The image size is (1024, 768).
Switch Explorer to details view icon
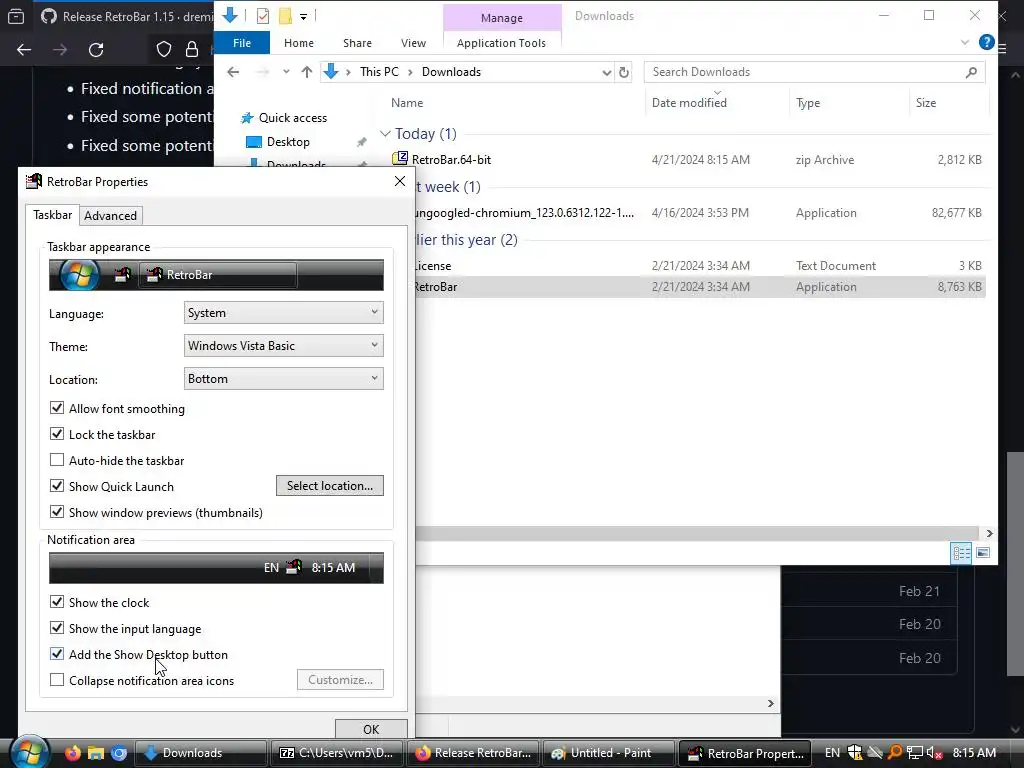click(961, 553)
